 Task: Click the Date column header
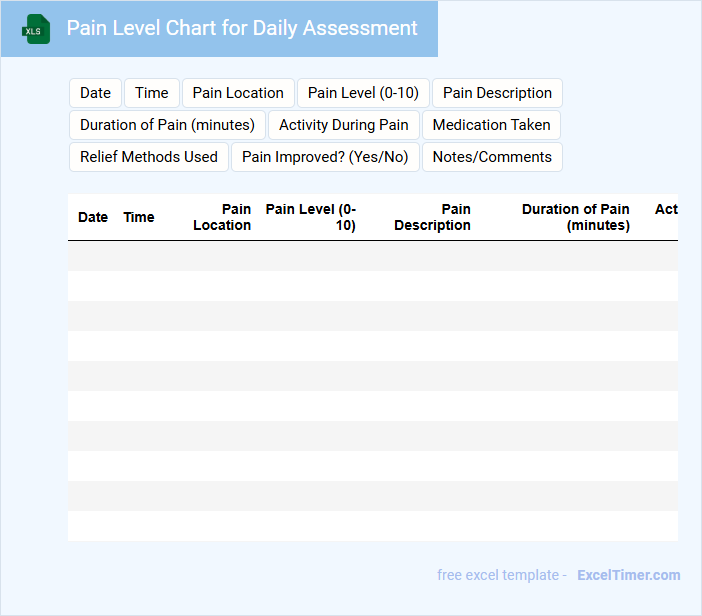(x=93, y=217)
